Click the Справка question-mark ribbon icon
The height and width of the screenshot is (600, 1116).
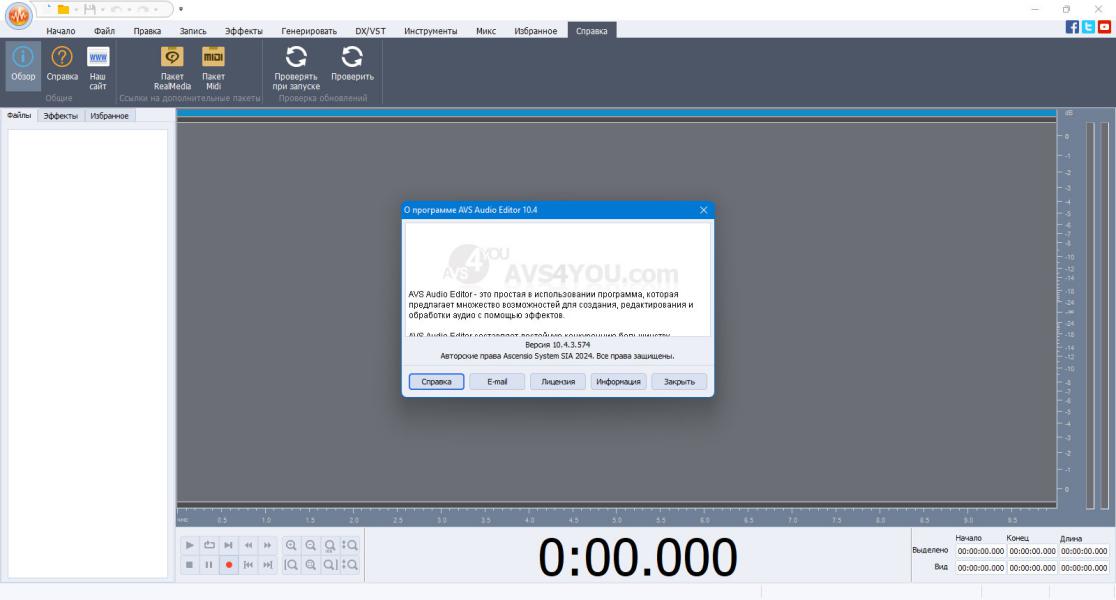pos(62,65)
